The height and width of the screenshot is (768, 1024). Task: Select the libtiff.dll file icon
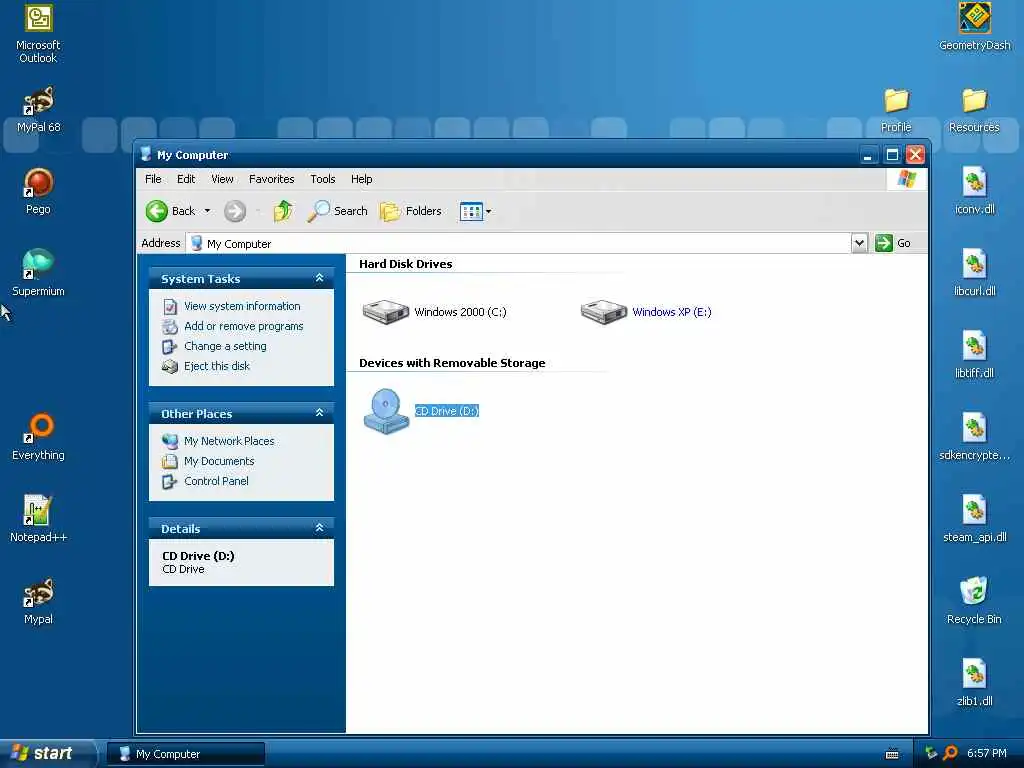click(x=974, y=355)
